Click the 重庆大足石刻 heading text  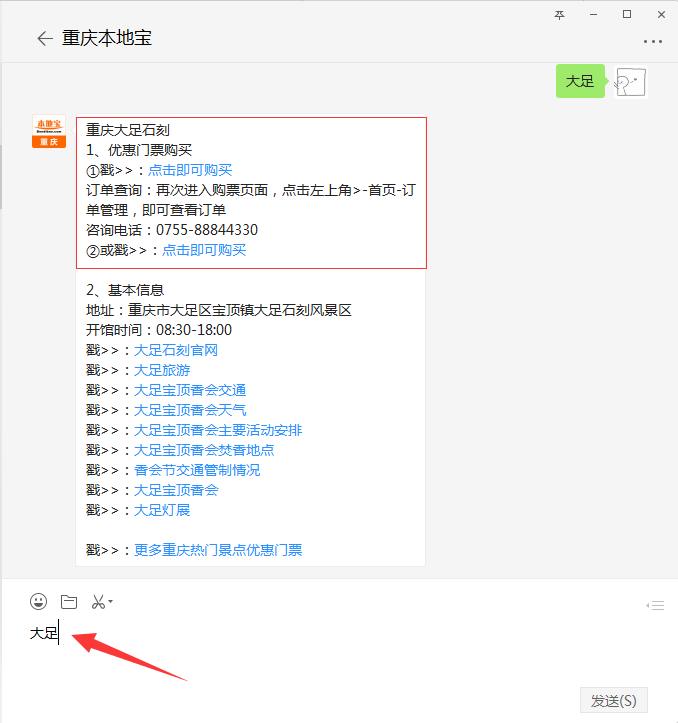pos(128,130)
